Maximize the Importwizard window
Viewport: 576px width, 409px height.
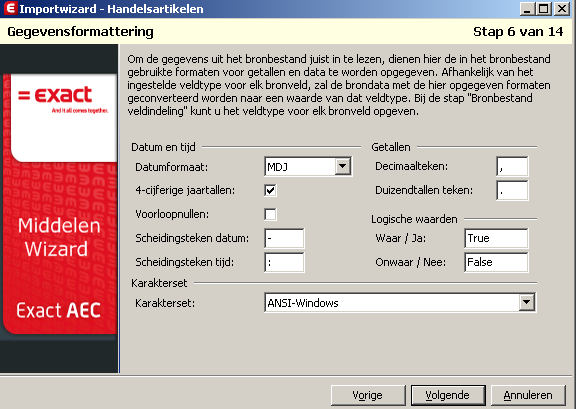(x=544, y=8)
